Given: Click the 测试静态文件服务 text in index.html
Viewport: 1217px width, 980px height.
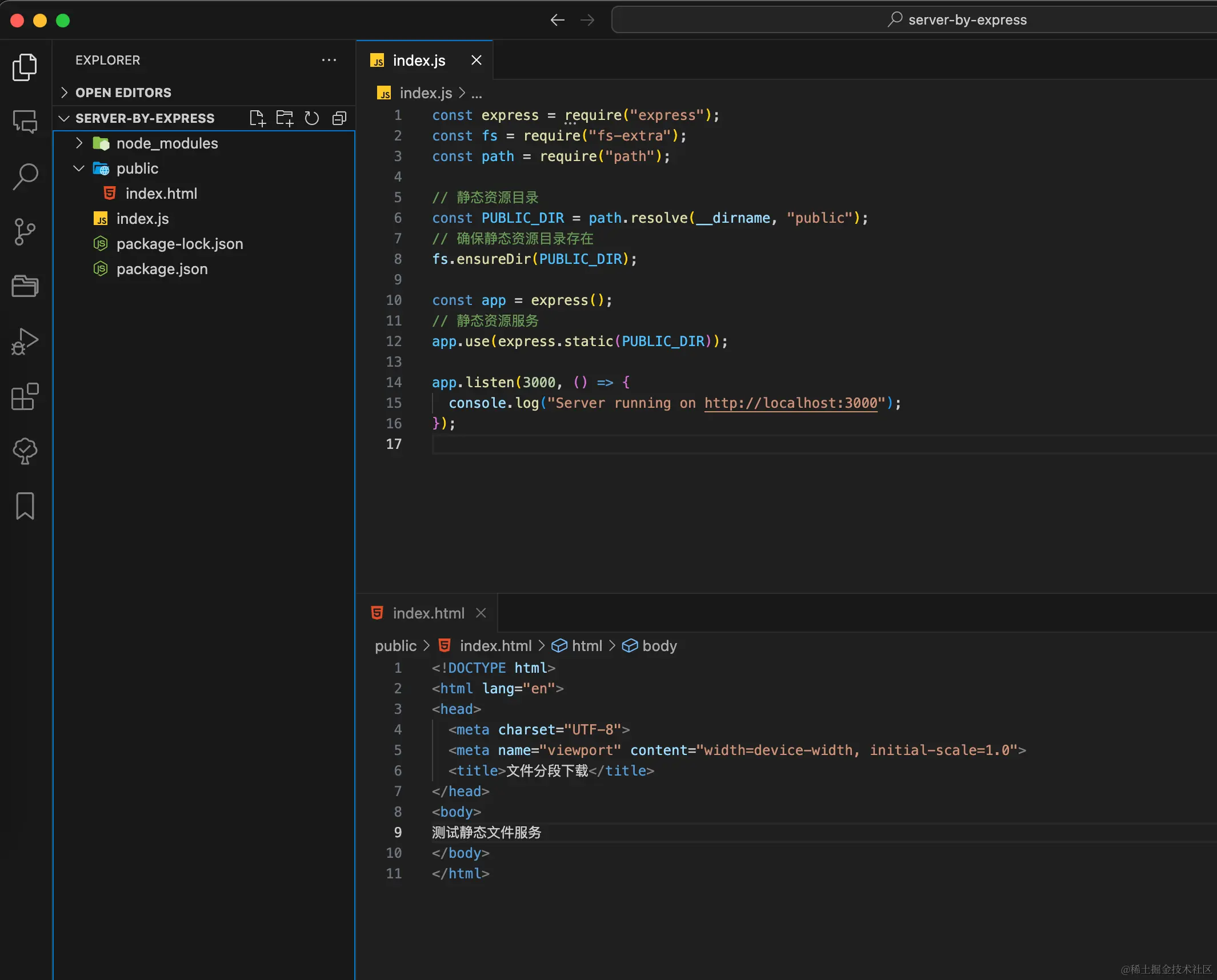Looking at the screenshot, I should (x=486, y=832).
